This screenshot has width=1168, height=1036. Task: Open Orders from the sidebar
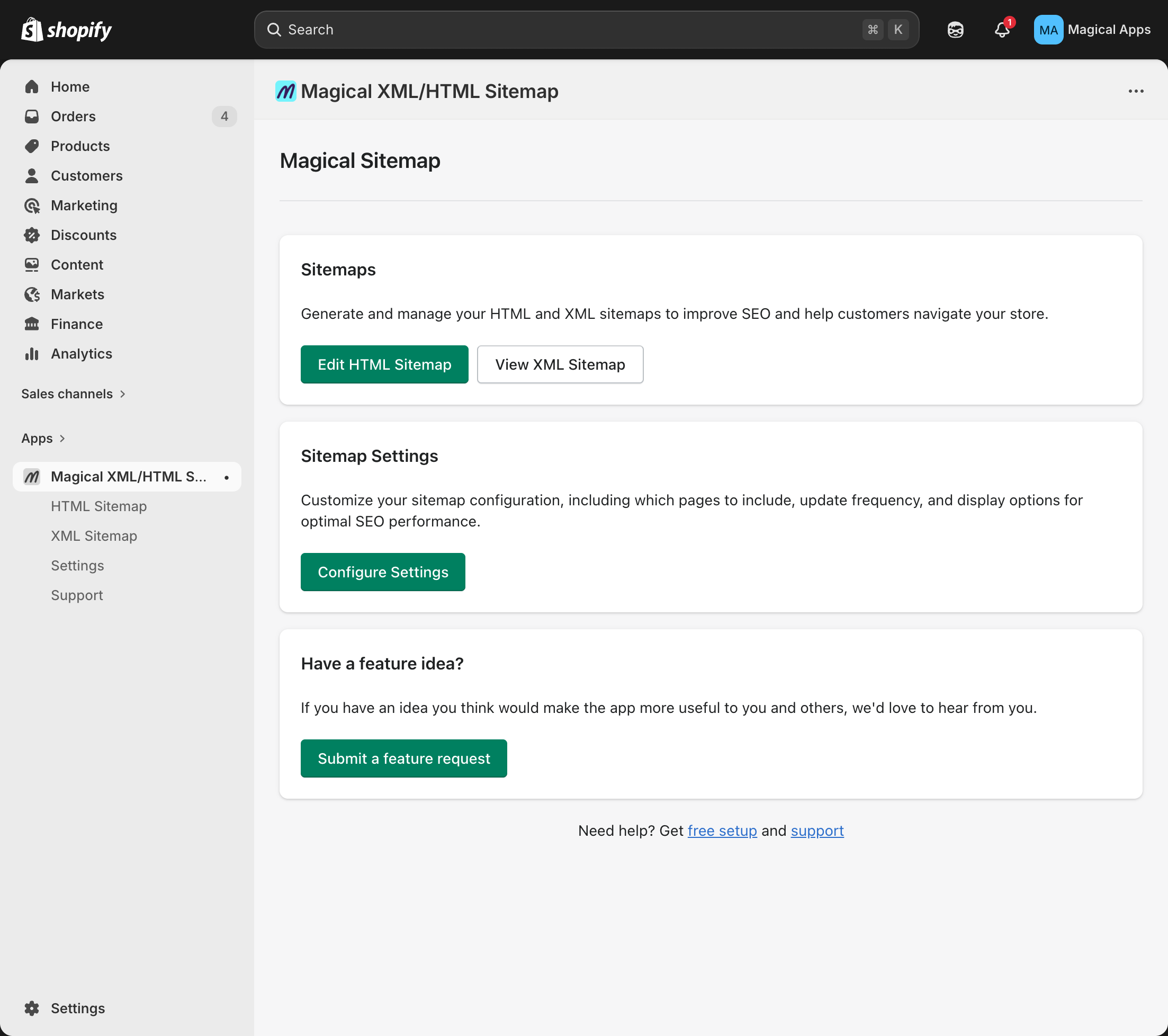click(73, 116)
